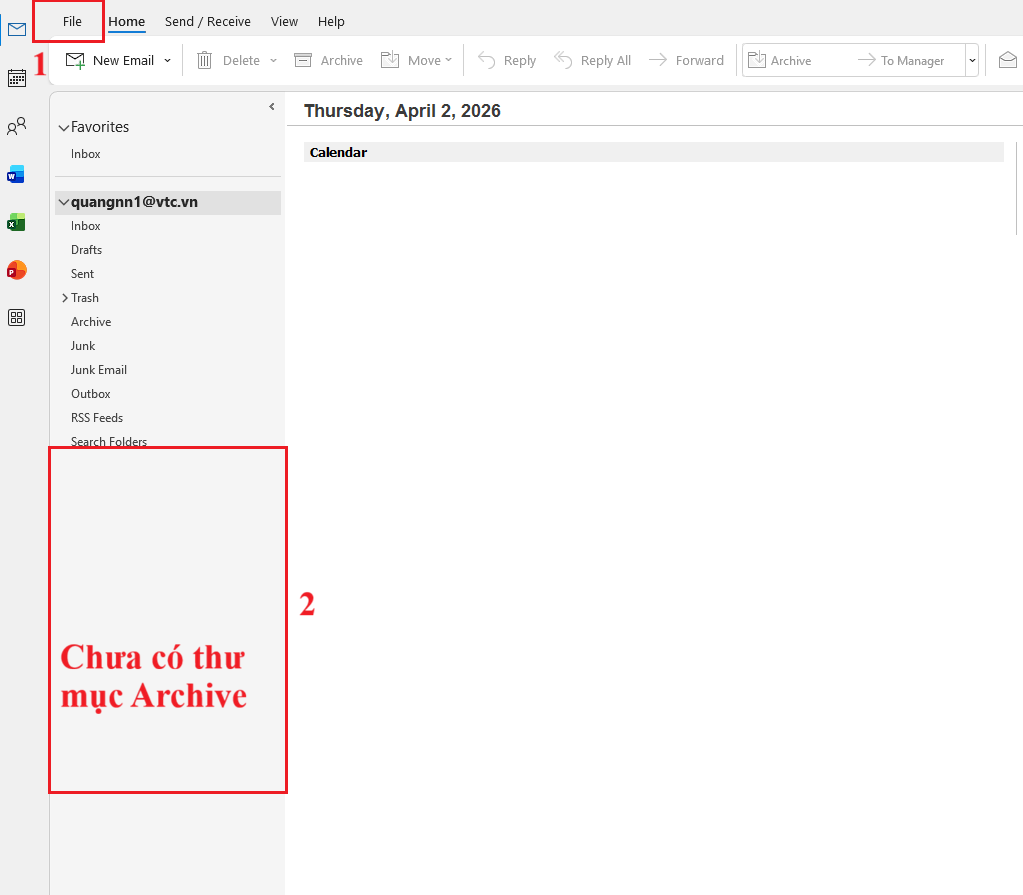Open the RSS Feeds folder

coord(97,418)
